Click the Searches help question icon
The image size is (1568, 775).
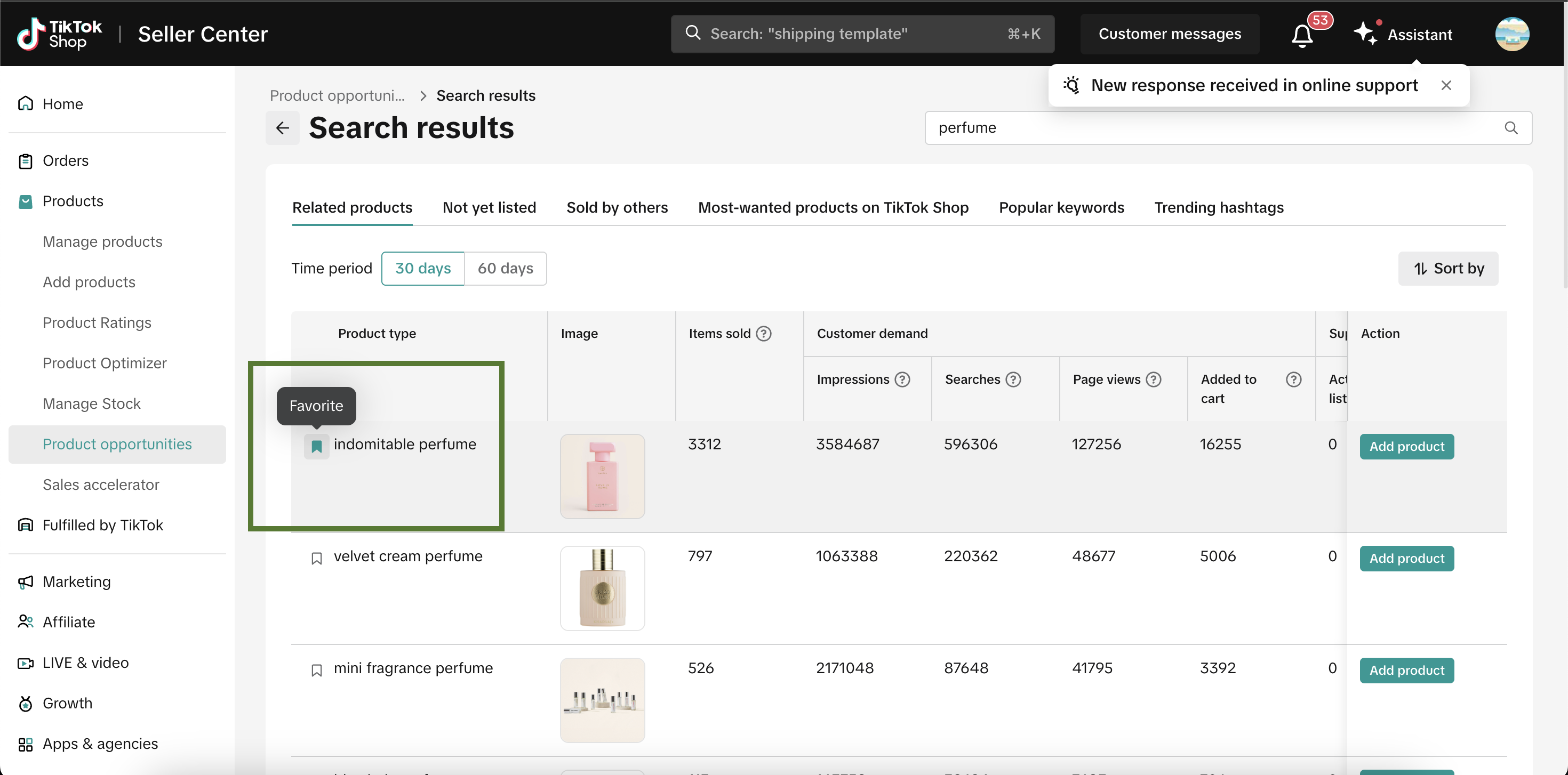click(1013, 380)
